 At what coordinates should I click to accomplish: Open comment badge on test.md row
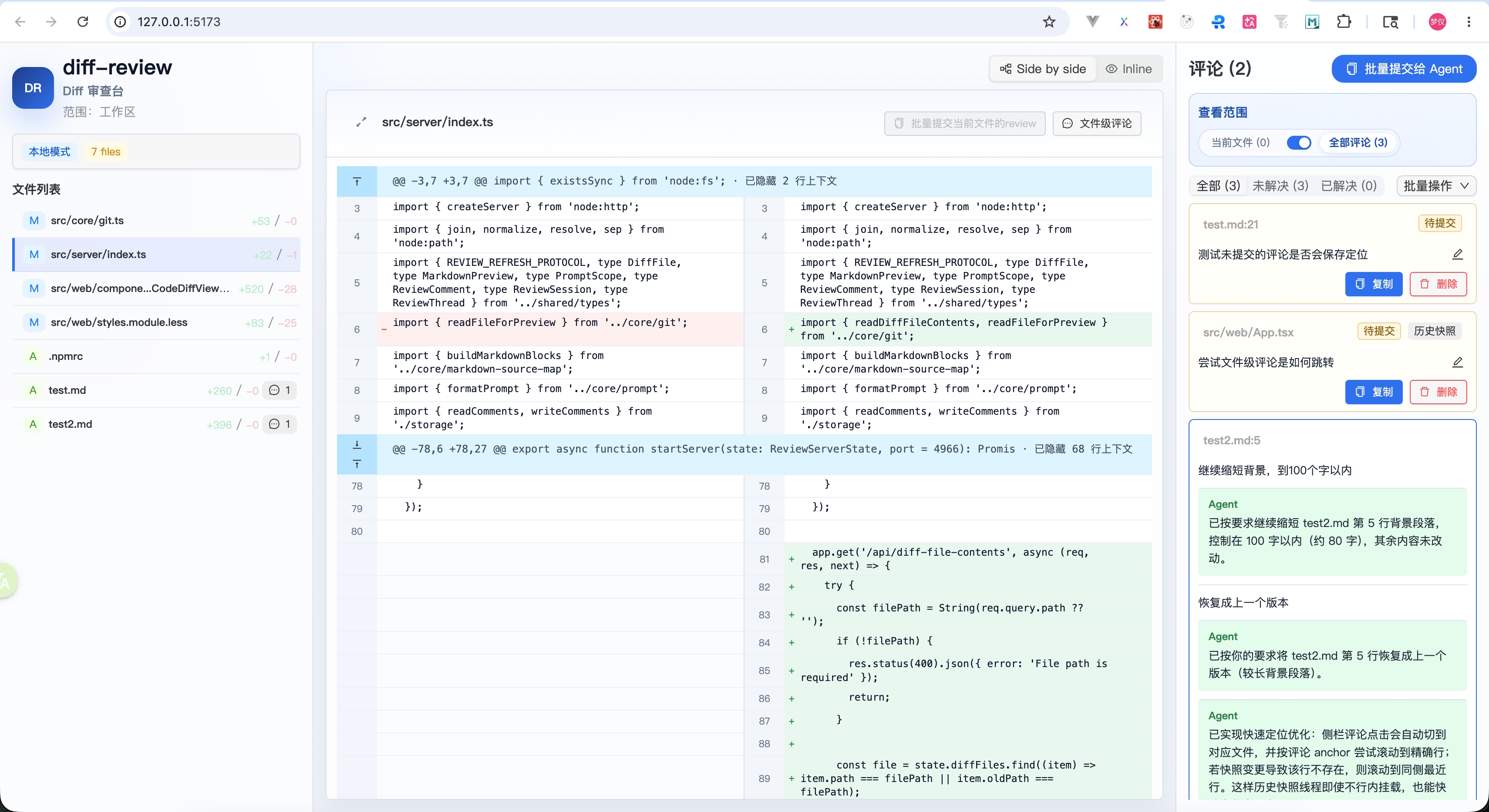click(280, 390)
